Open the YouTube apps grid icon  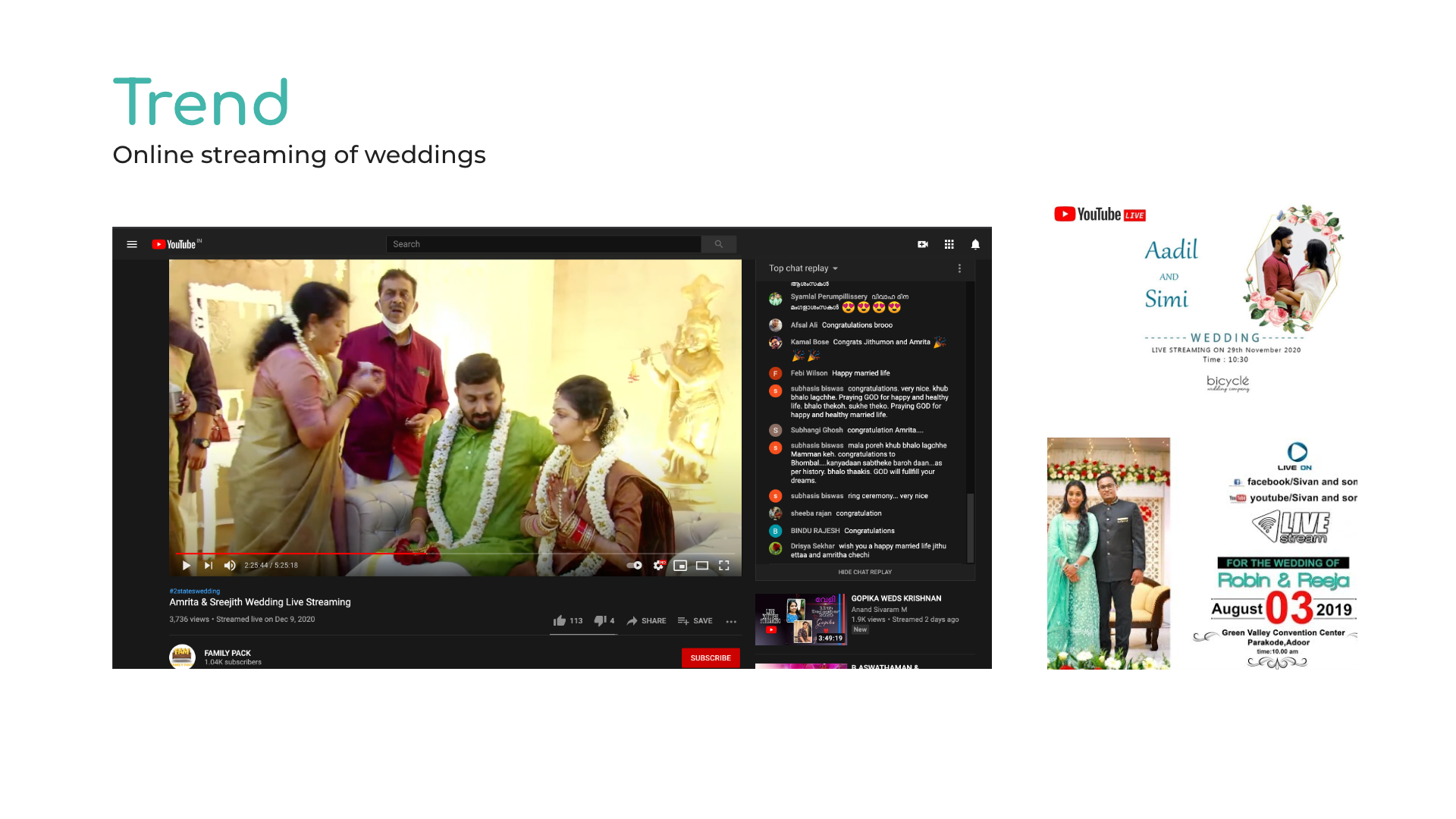[x=949, y=244]
